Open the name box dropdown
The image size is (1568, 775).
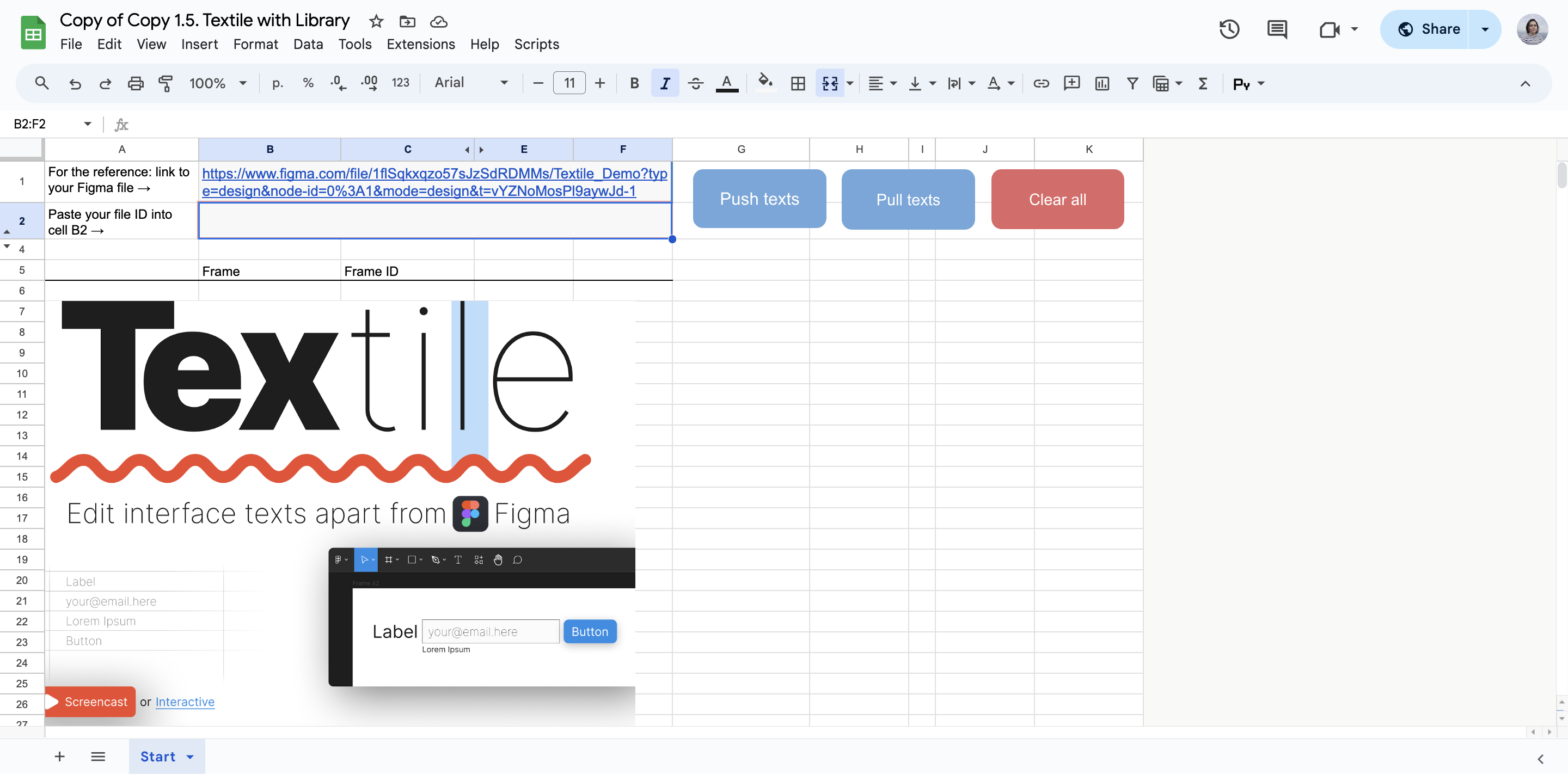click(88, 124)
